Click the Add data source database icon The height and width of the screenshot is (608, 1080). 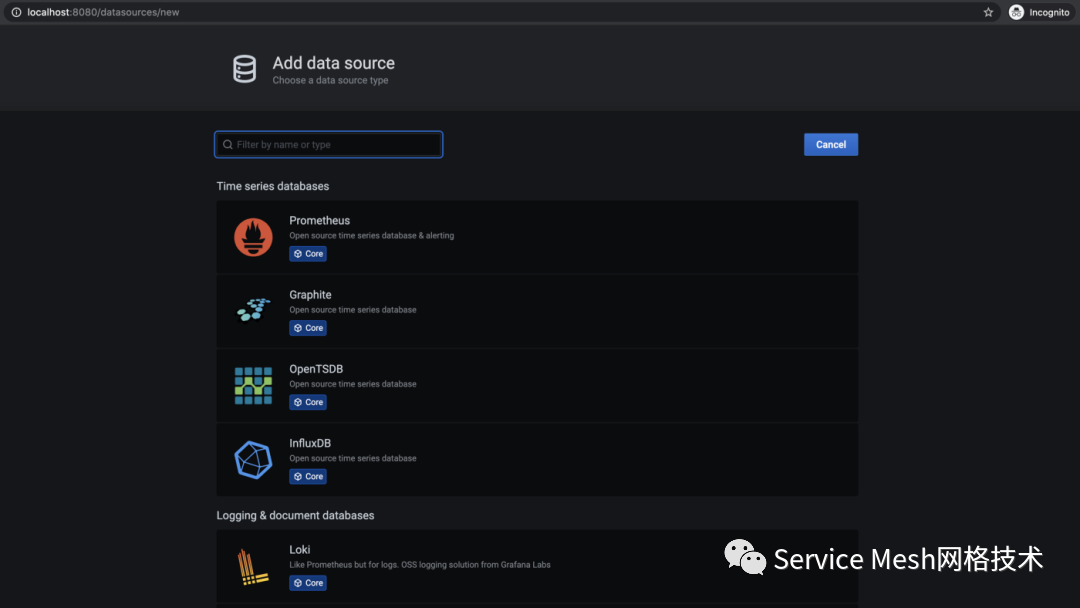coord(245,69)
